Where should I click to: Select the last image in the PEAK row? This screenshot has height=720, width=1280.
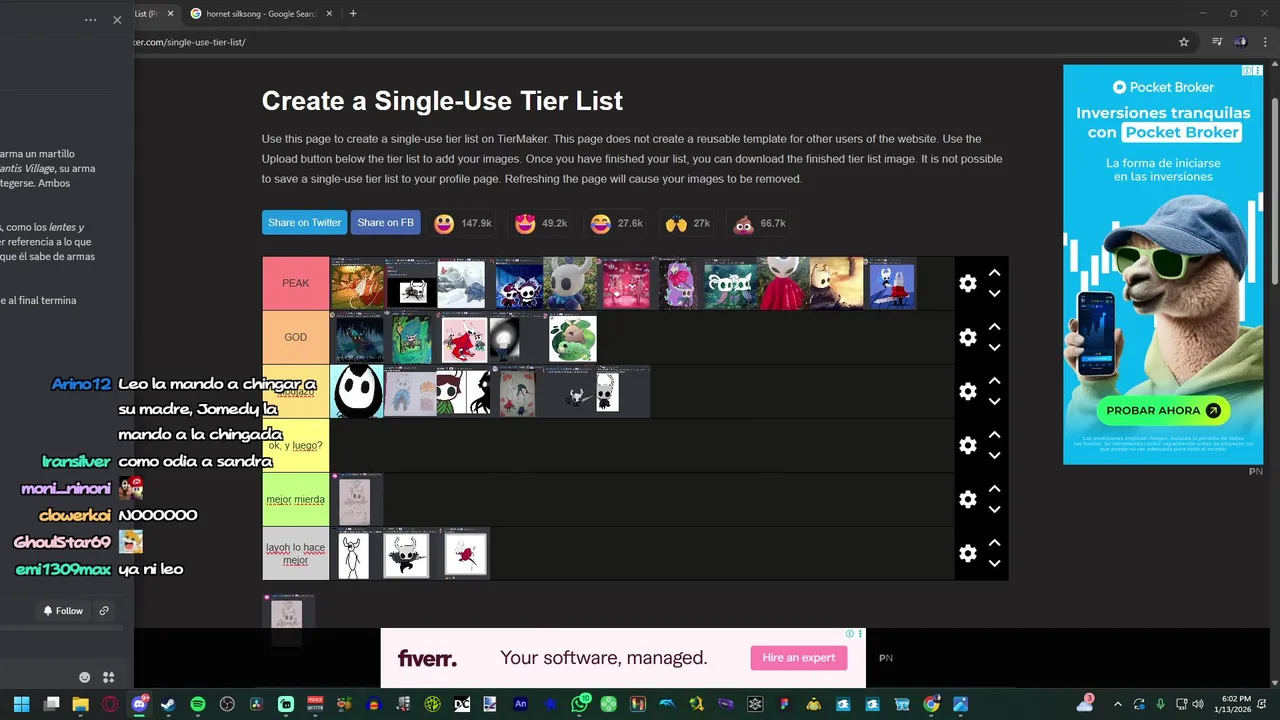892,284
